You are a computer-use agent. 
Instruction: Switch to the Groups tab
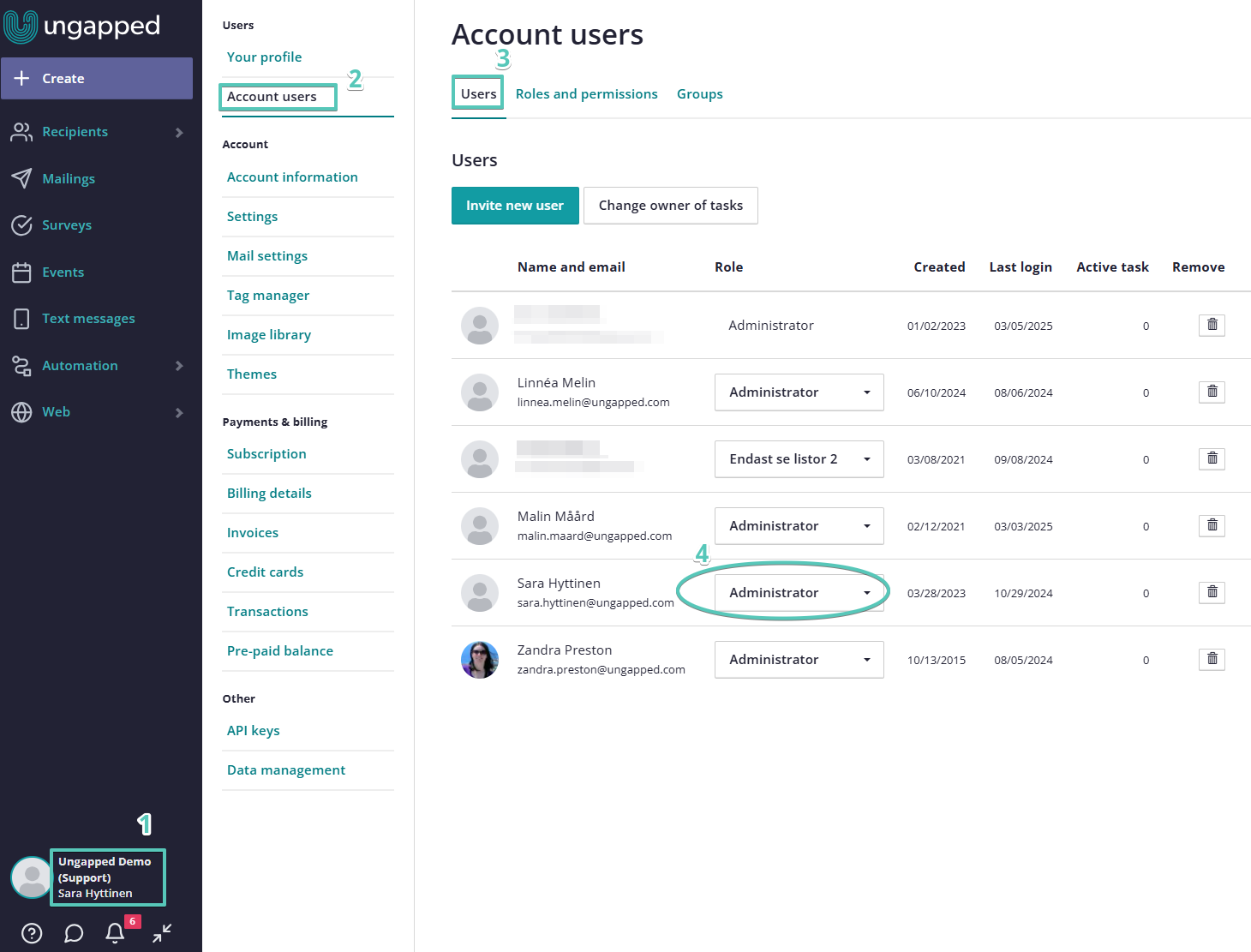pyautogui.click(x=700, y=94)
